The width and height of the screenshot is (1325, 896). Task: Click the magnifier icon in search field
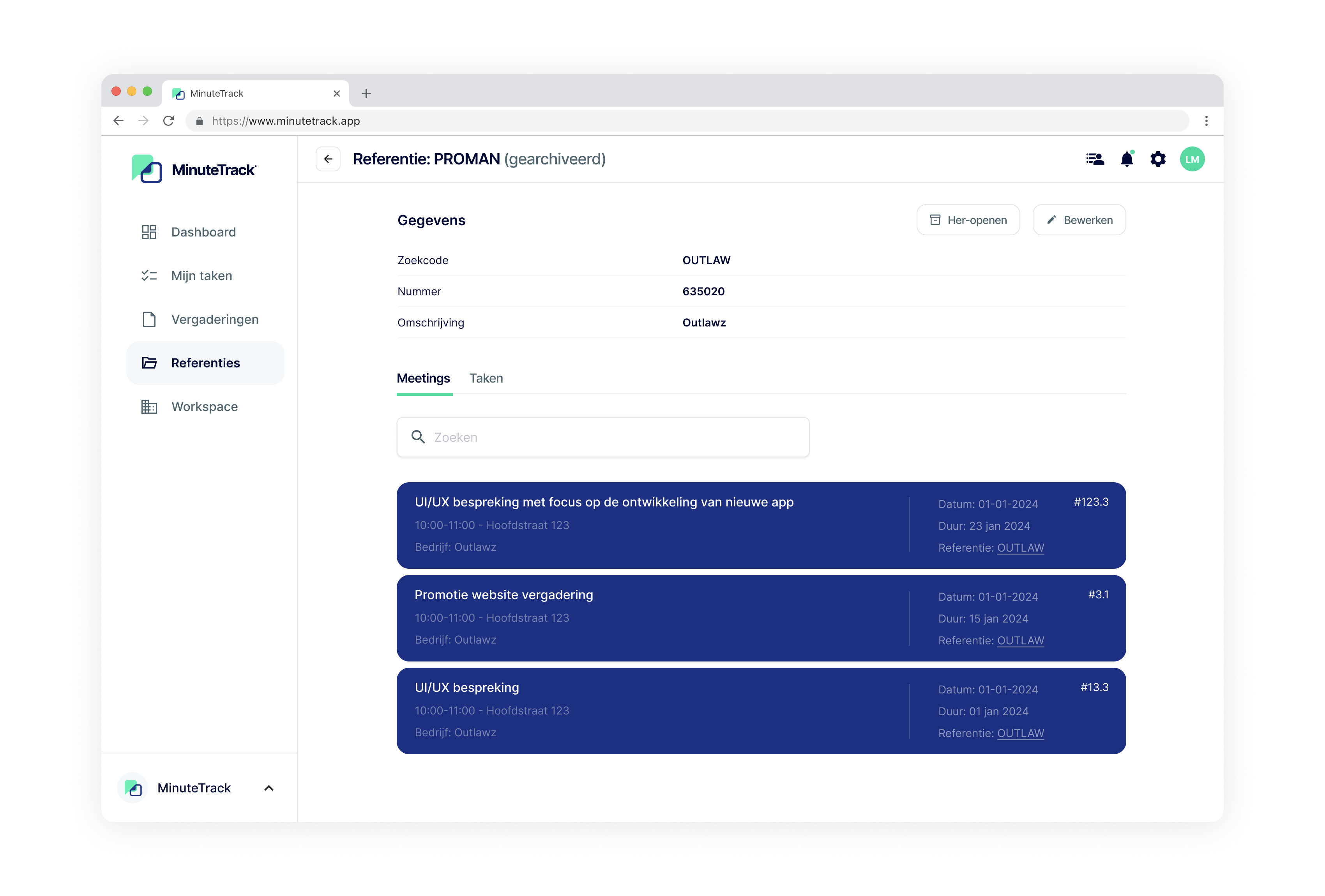[418, 437]
